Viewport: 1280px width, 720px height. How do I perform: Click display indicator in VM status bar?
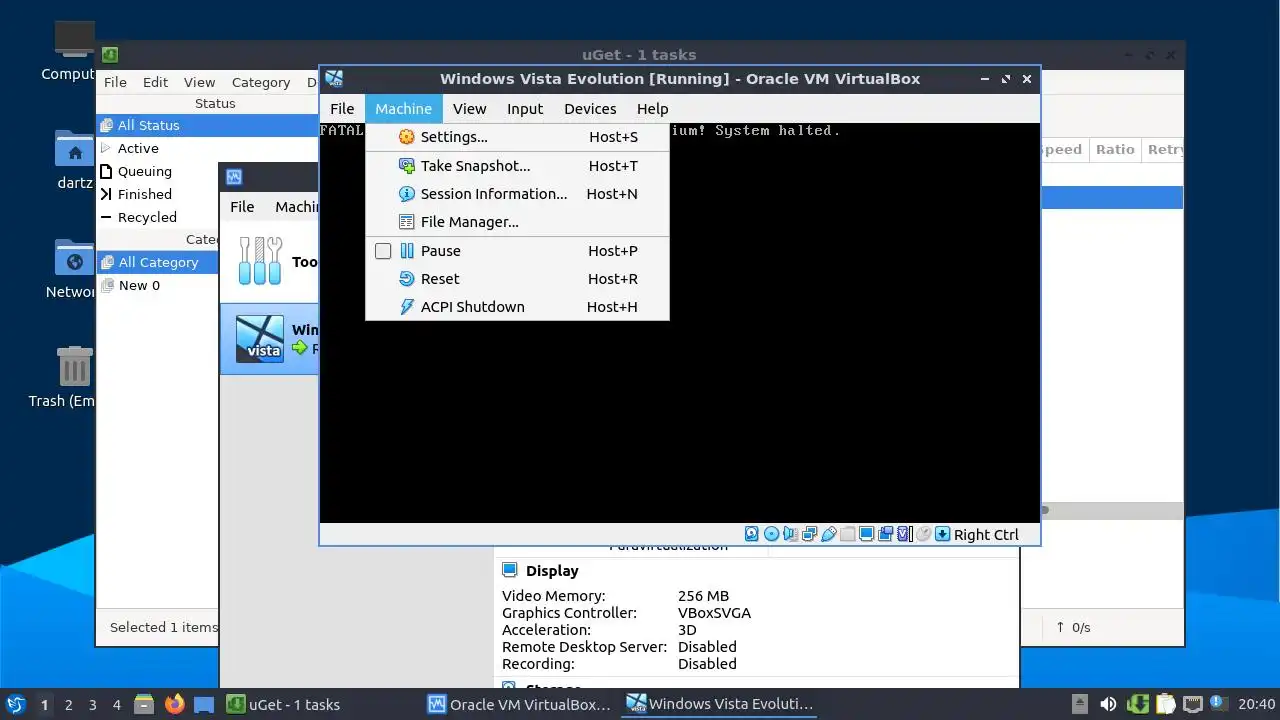pos(866,534)
